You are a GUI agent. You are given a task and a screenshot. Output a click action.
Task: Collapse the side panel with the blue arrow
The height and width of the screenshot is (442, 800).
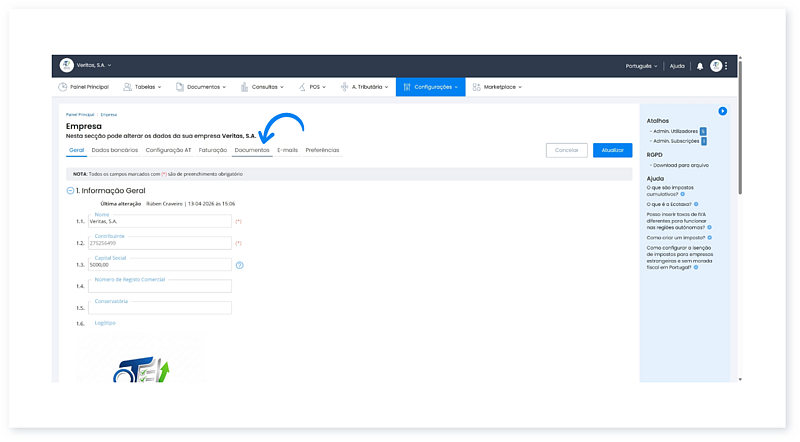pos(722,111)
